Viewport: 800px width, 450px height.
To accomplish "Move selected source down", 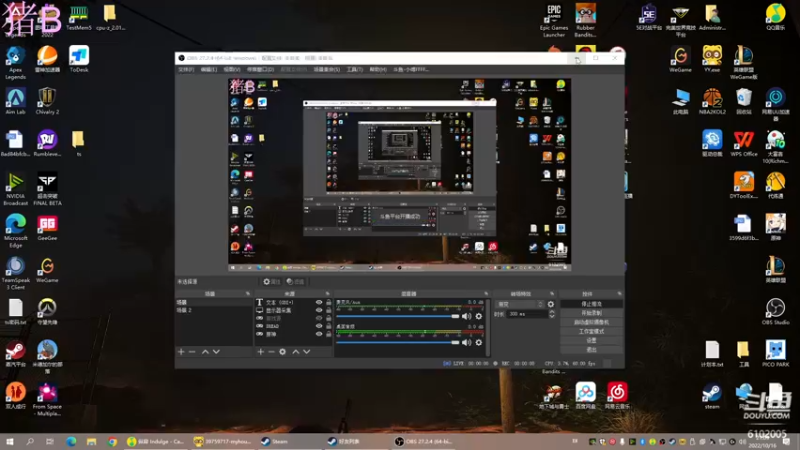I will (x=307, y=352).
